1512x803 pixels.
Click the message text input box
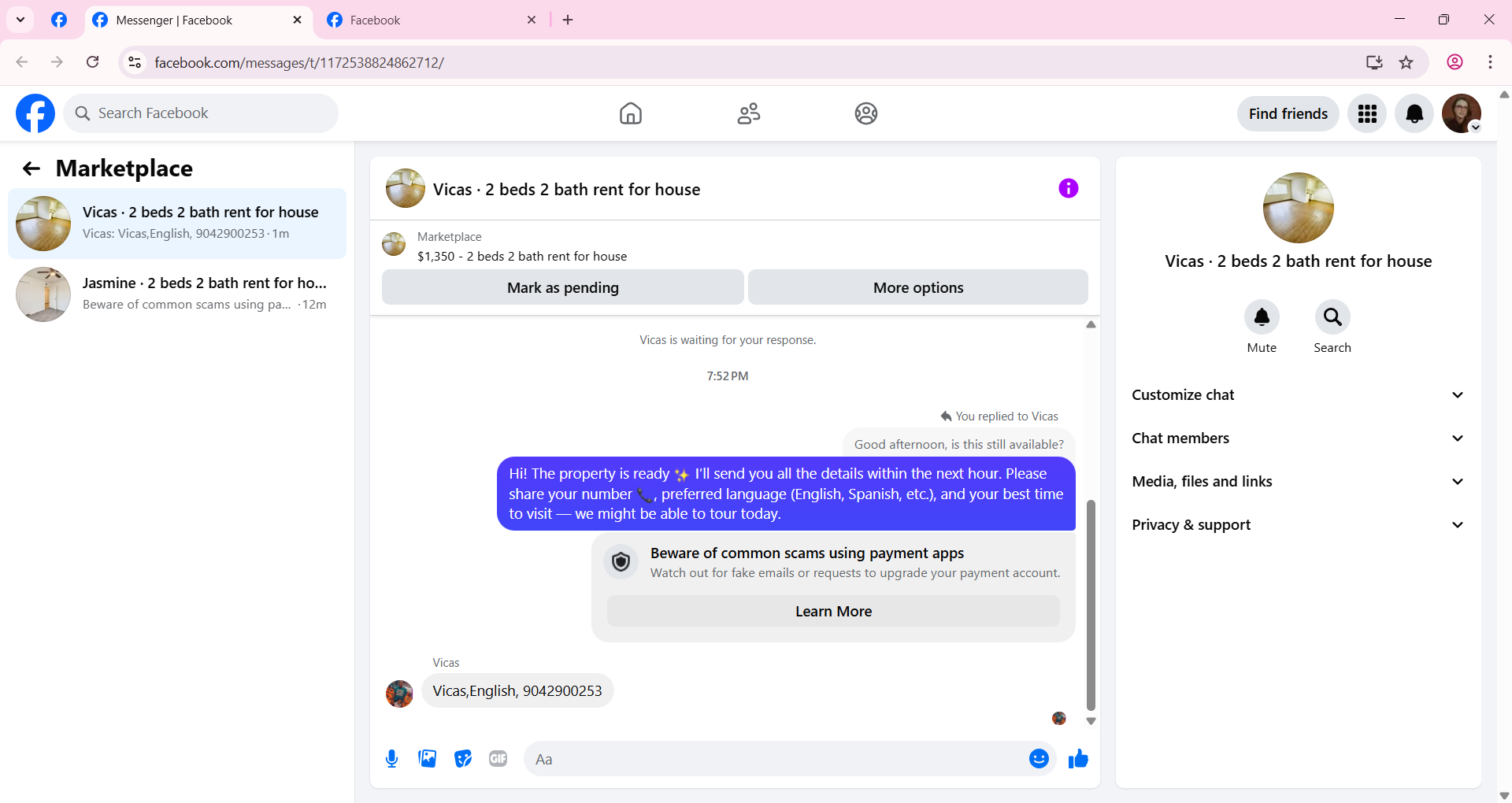pos(776,759)
